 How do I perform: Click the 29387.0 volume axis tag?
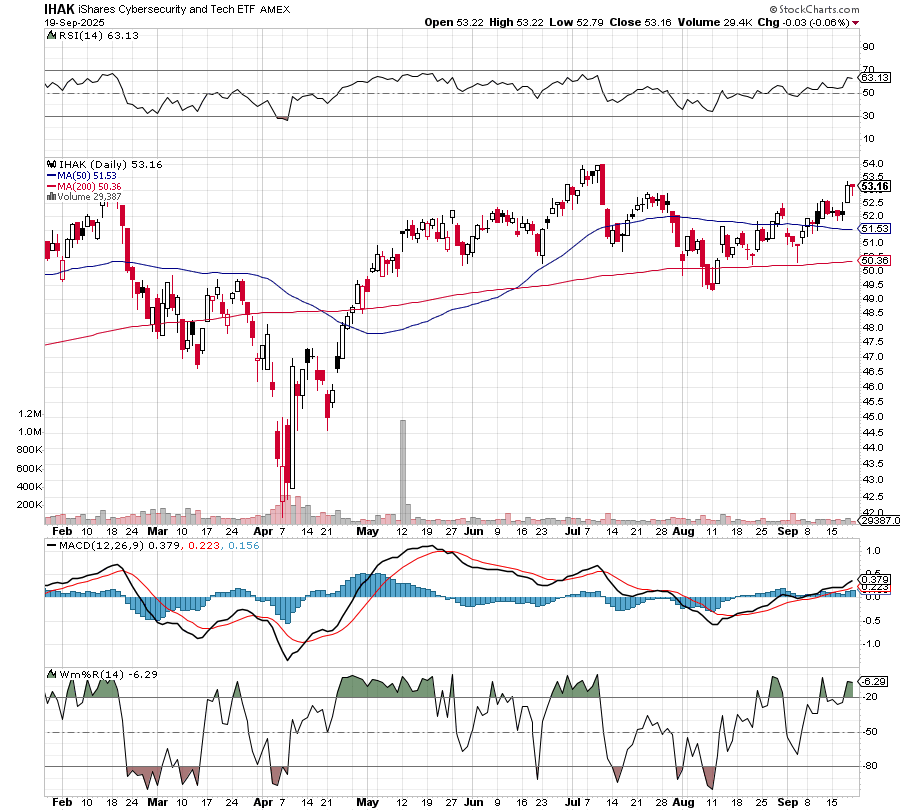click(x=877, y=521)
